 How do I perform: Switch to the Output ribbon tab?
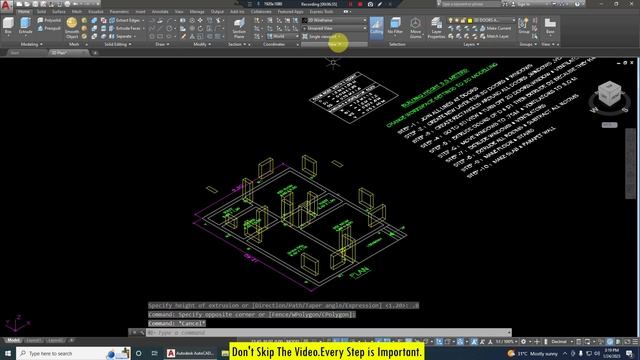click(217, 11)
